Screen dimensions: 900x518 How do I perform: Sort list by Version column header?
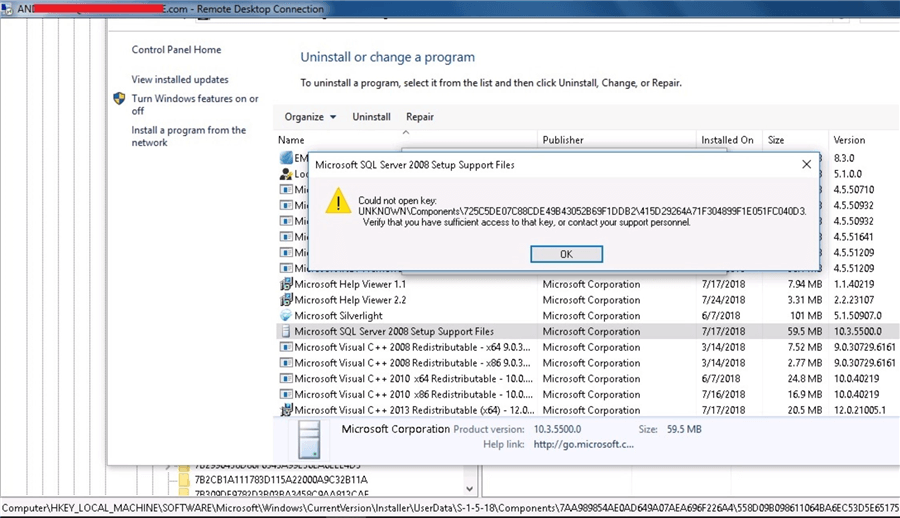tap(849, 140)
